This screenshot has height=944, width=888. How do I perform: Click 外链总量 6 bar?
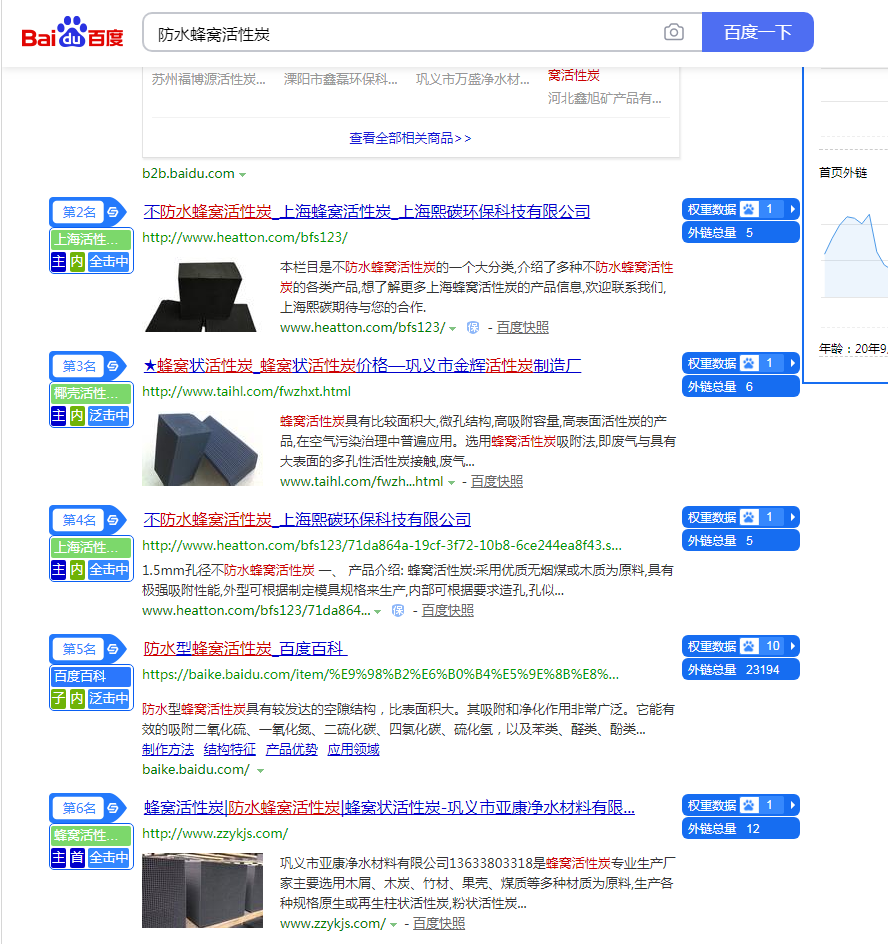coord(741,387)
